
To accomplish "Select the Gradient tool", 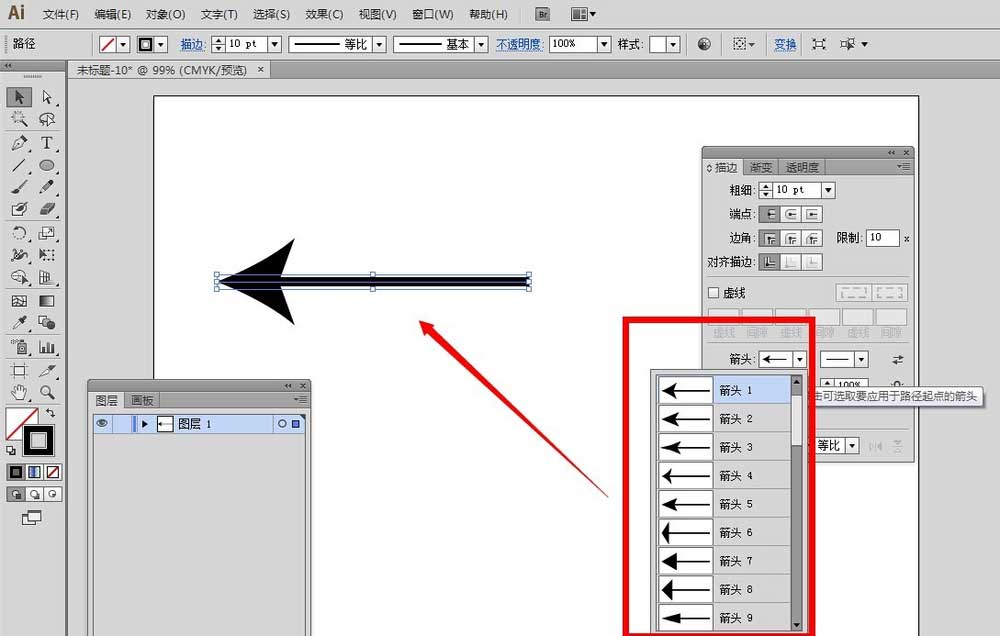I will [x=47, y=300].
